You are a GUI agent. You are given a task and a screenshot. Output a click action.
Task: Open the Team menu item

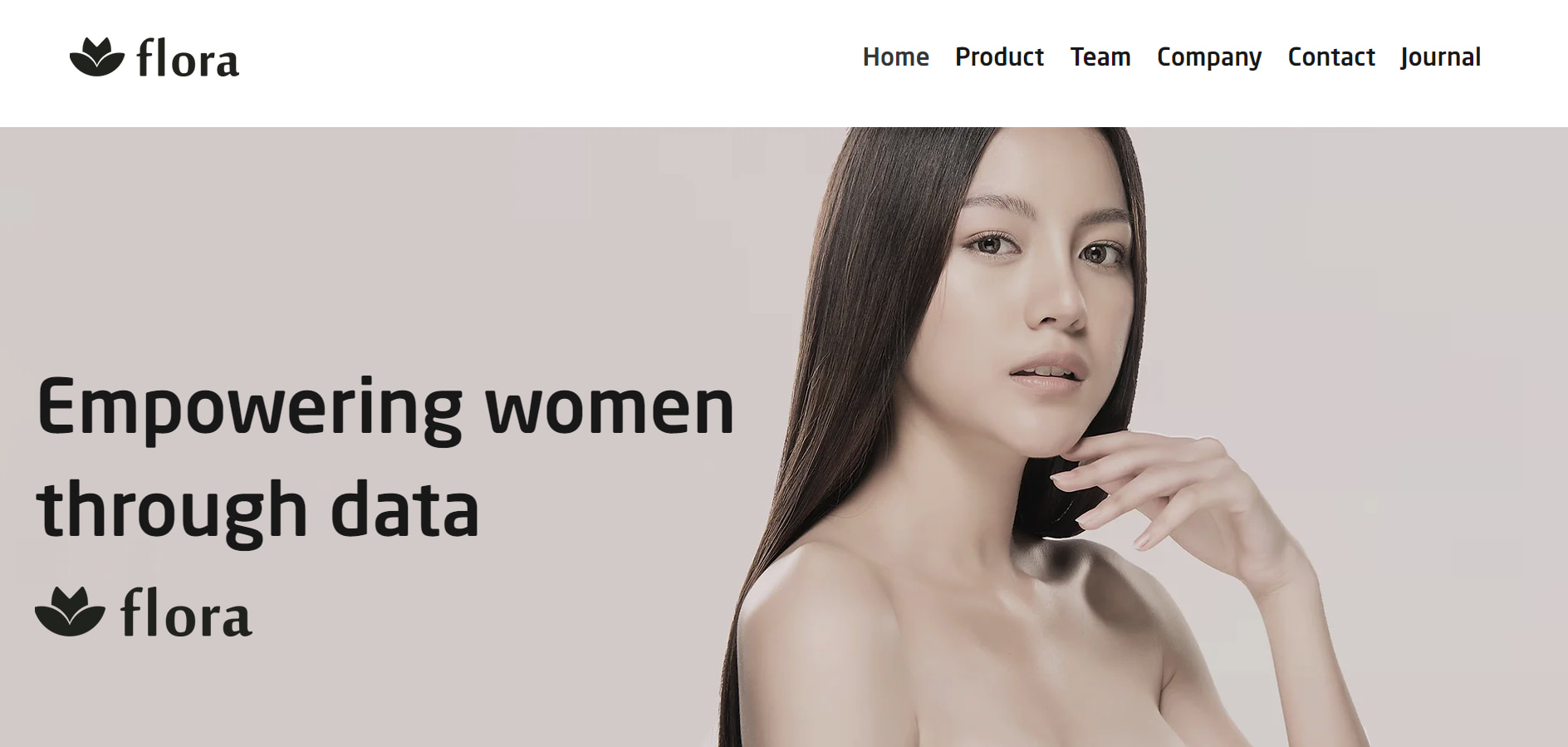click(1100, 57)
